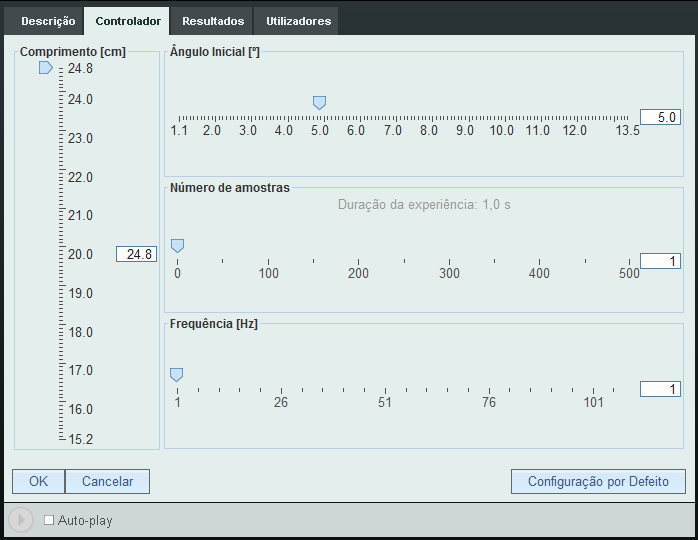Click the 500 label on the samples scale
698x540 pixels.
coord(629,273)
